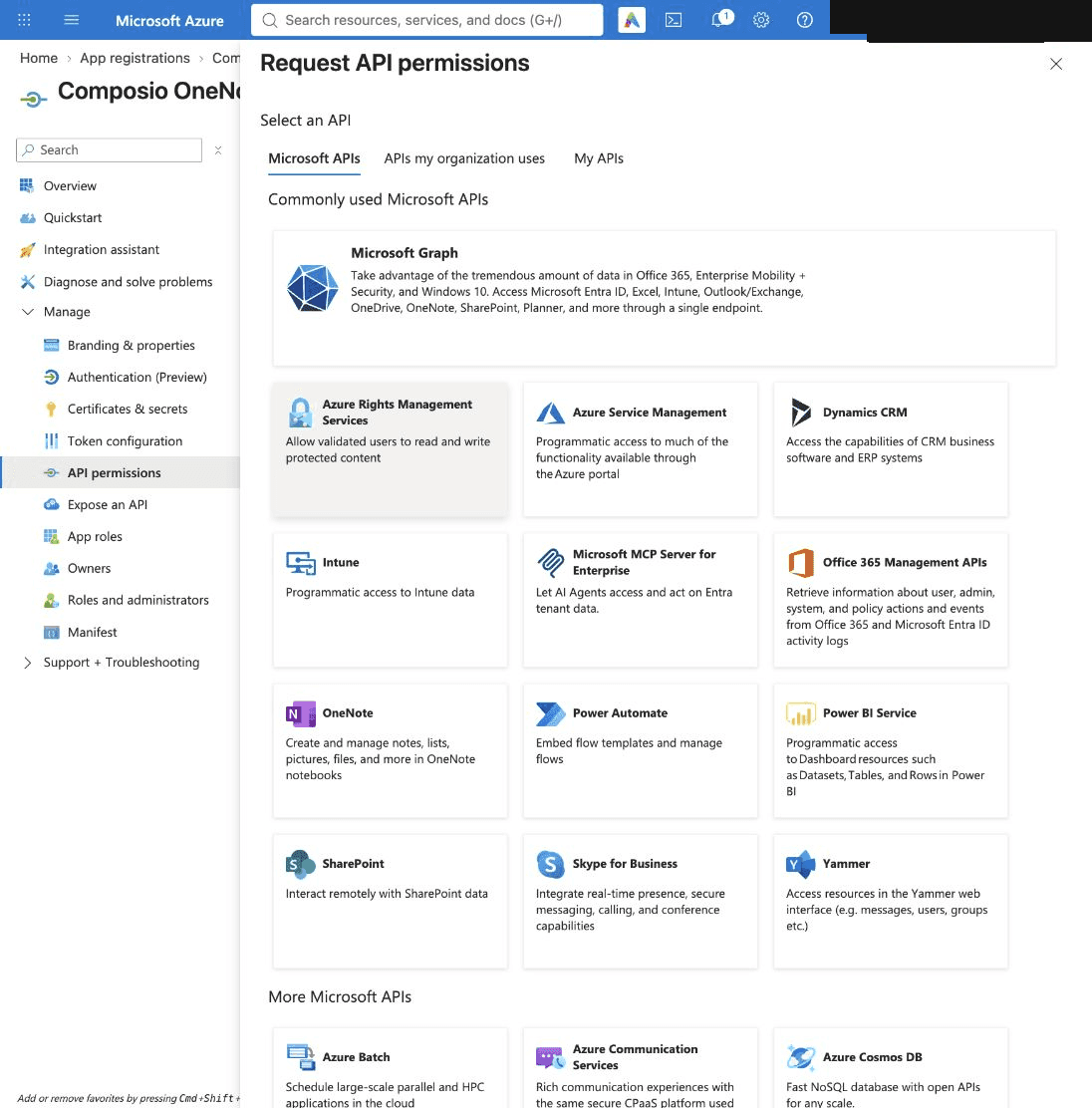Select the Azure Service Management title

coord(650,412)
